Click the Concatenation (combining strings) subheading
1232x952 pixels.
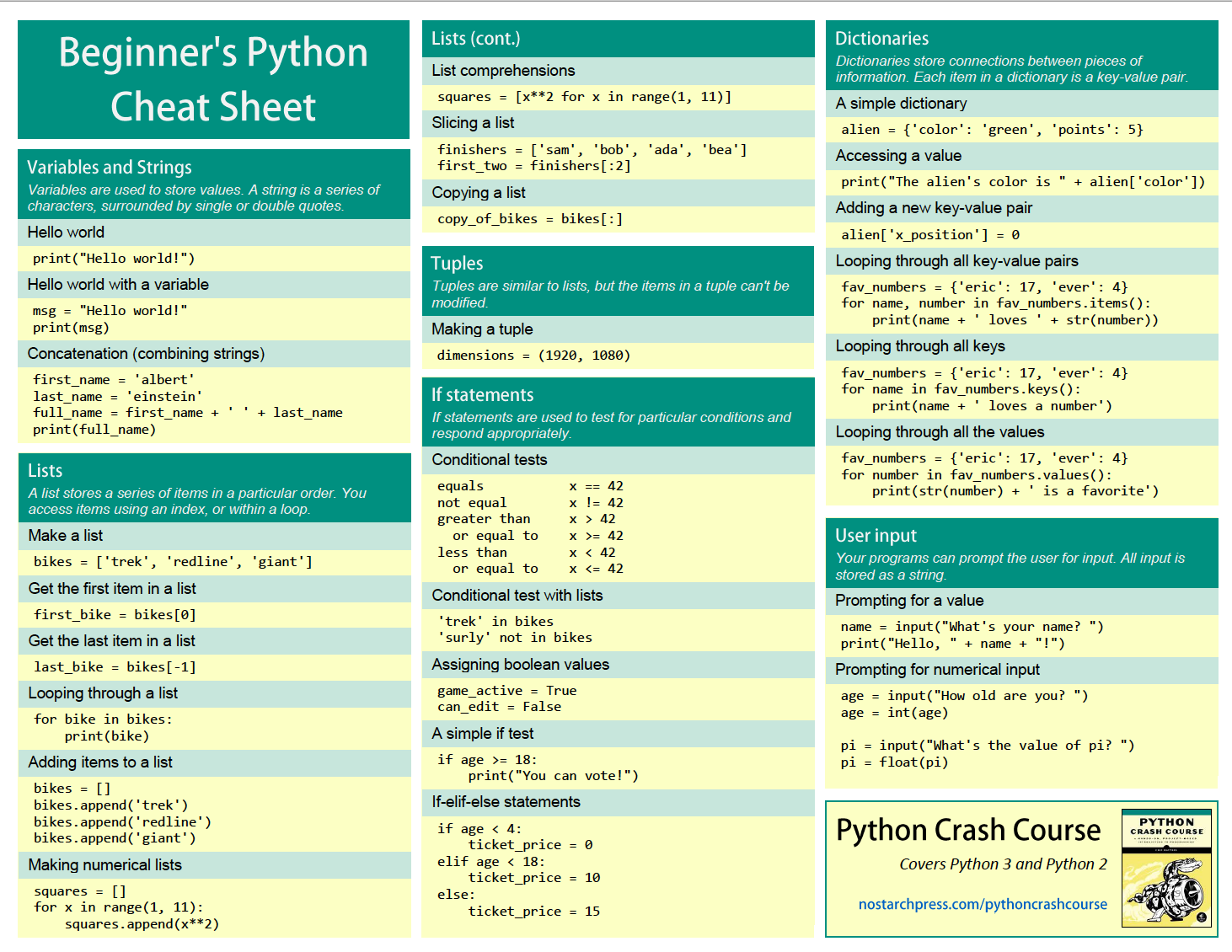[x=146, y=353]
